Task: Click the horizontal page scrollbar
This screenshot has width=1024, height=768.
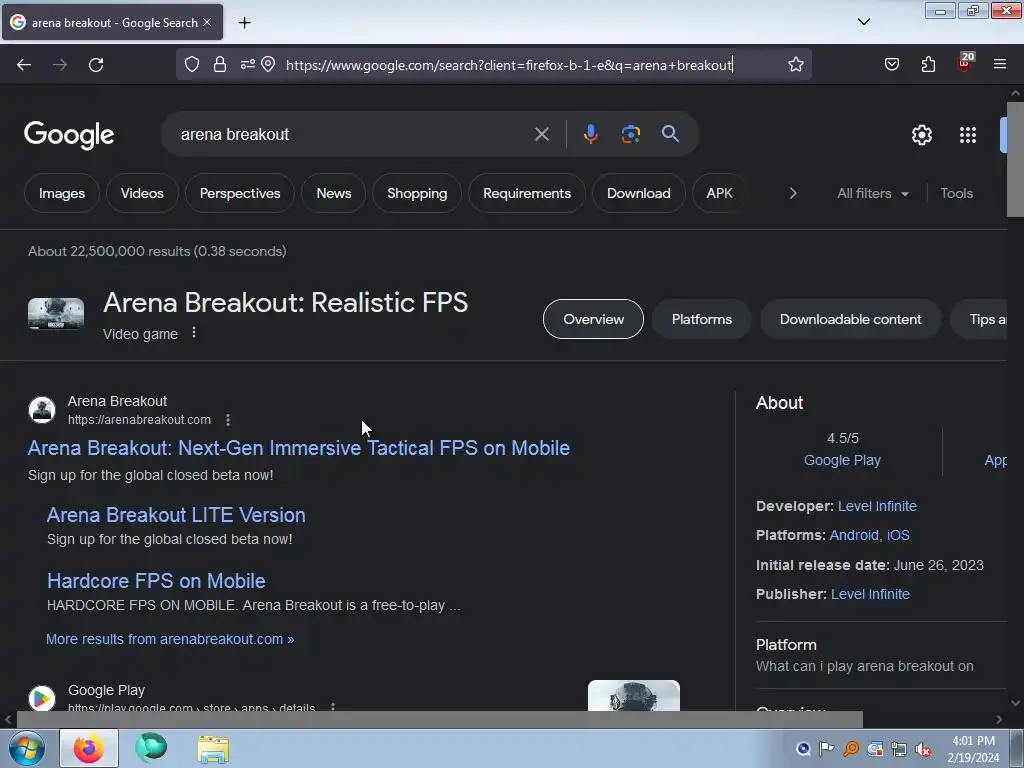Action: point(439,720)
